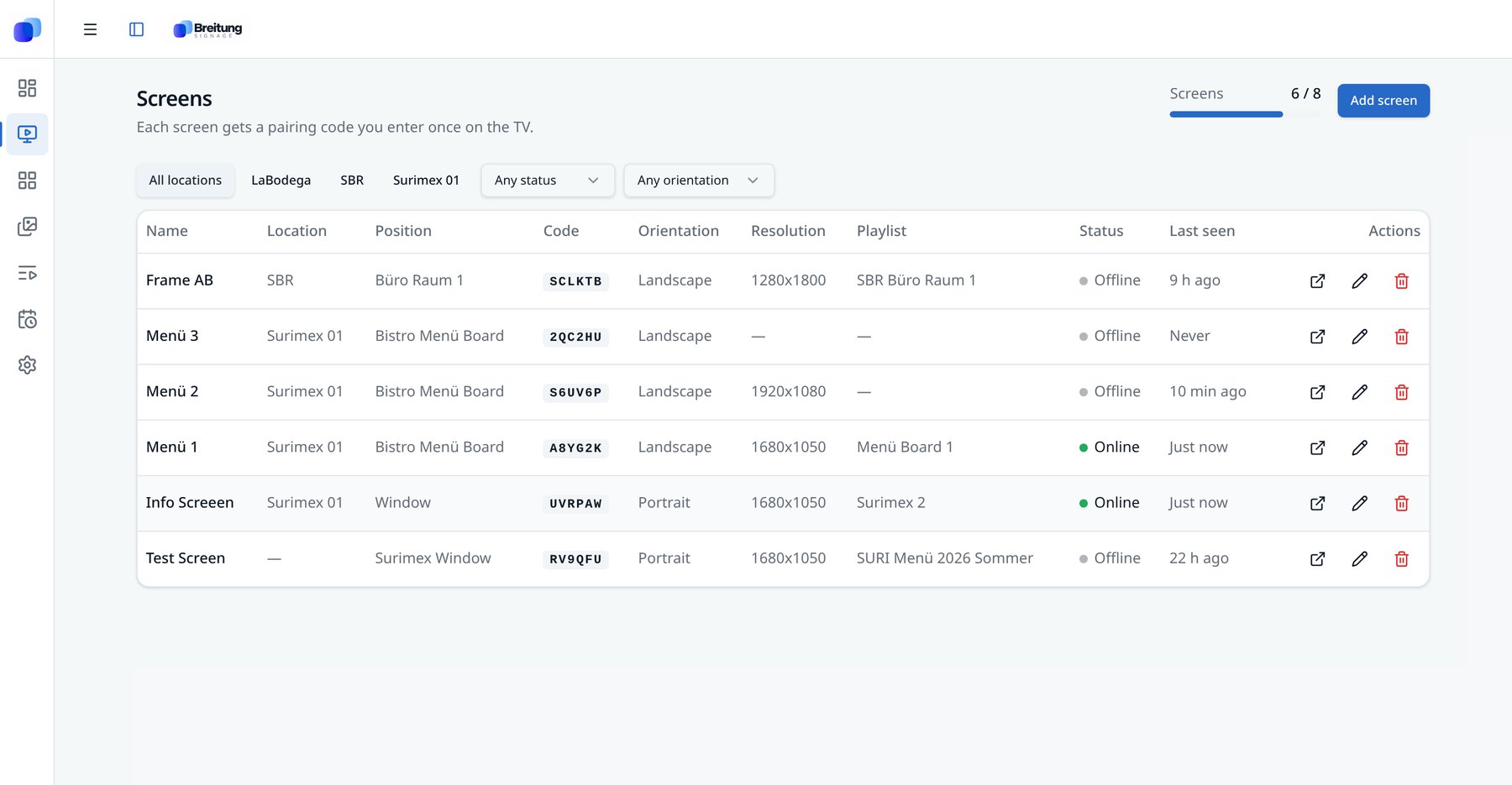Open the hamburger menu icon

(90, 29)
